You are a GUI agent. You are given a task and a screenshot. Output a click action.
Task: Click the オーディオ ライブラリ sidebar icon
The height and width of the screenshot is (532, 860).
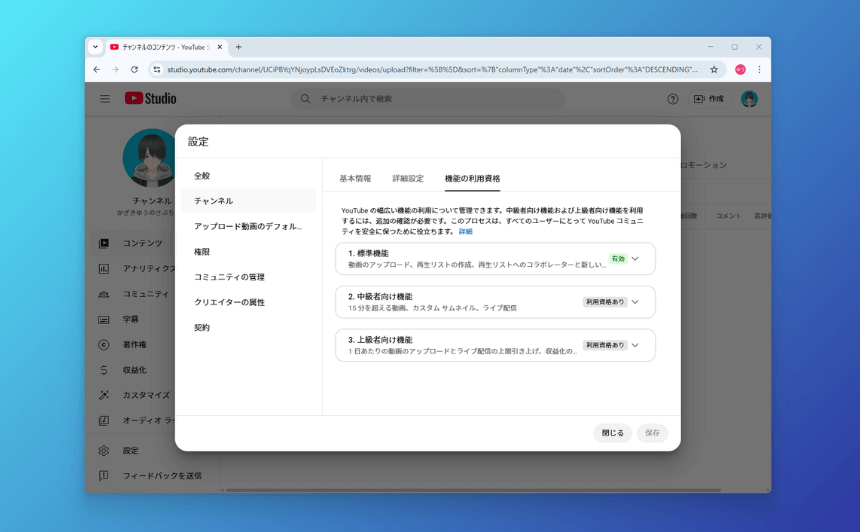tap(104, 420)
